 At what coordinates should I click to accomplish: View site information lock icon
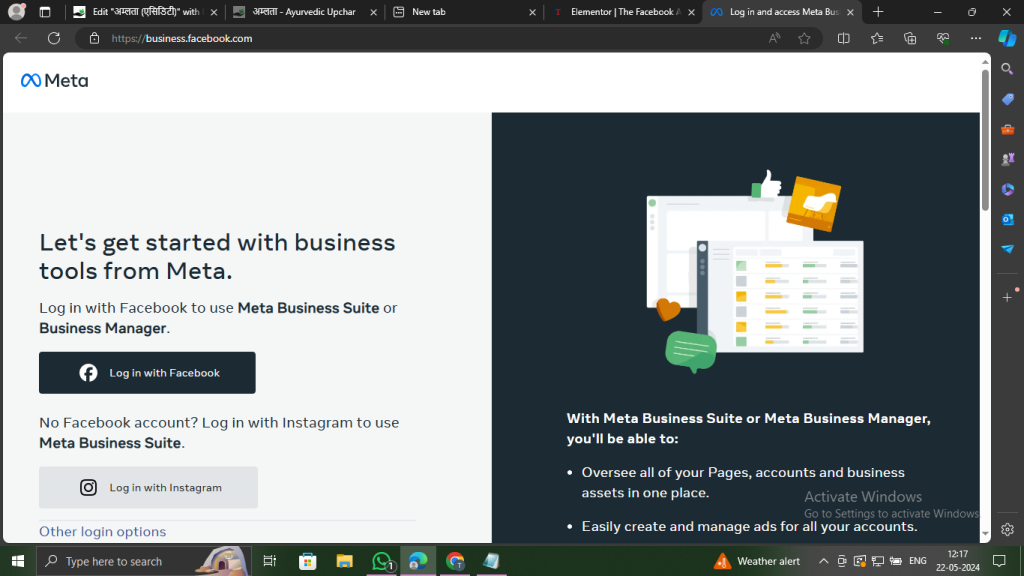click(x=95, y=39)
